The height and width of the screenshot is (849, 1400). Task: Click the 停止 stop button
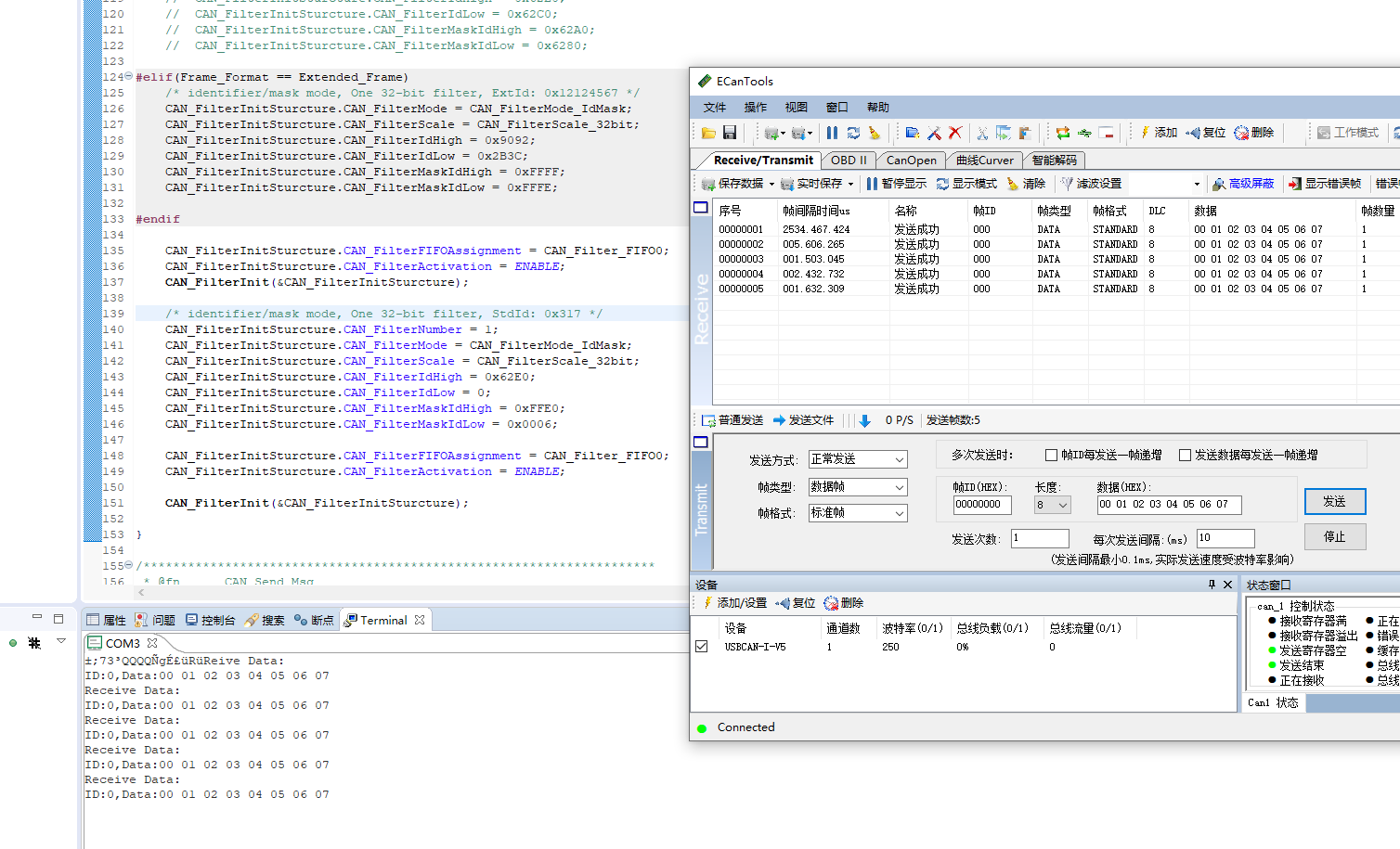[x=1334, y=536]
